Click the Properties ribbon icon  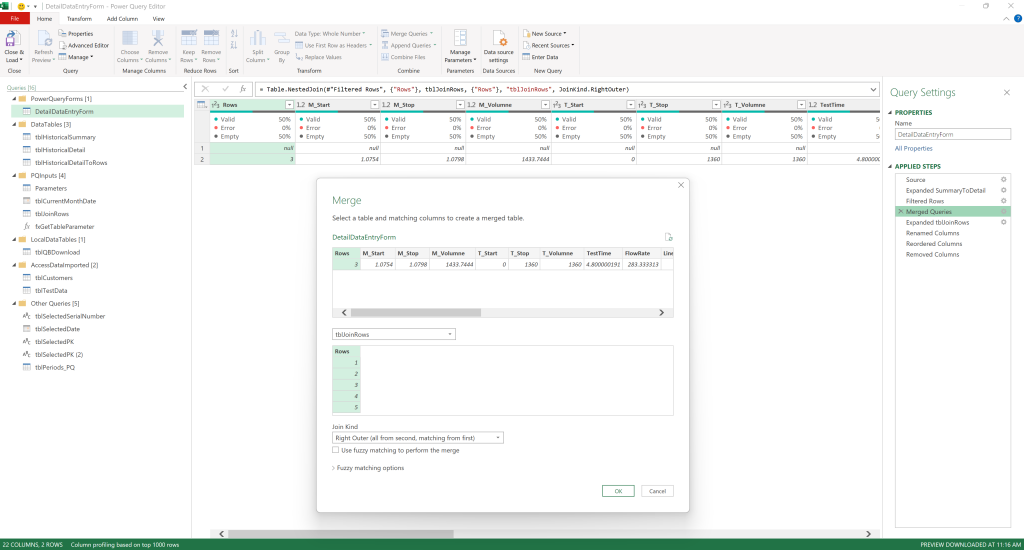coord(63,33)
